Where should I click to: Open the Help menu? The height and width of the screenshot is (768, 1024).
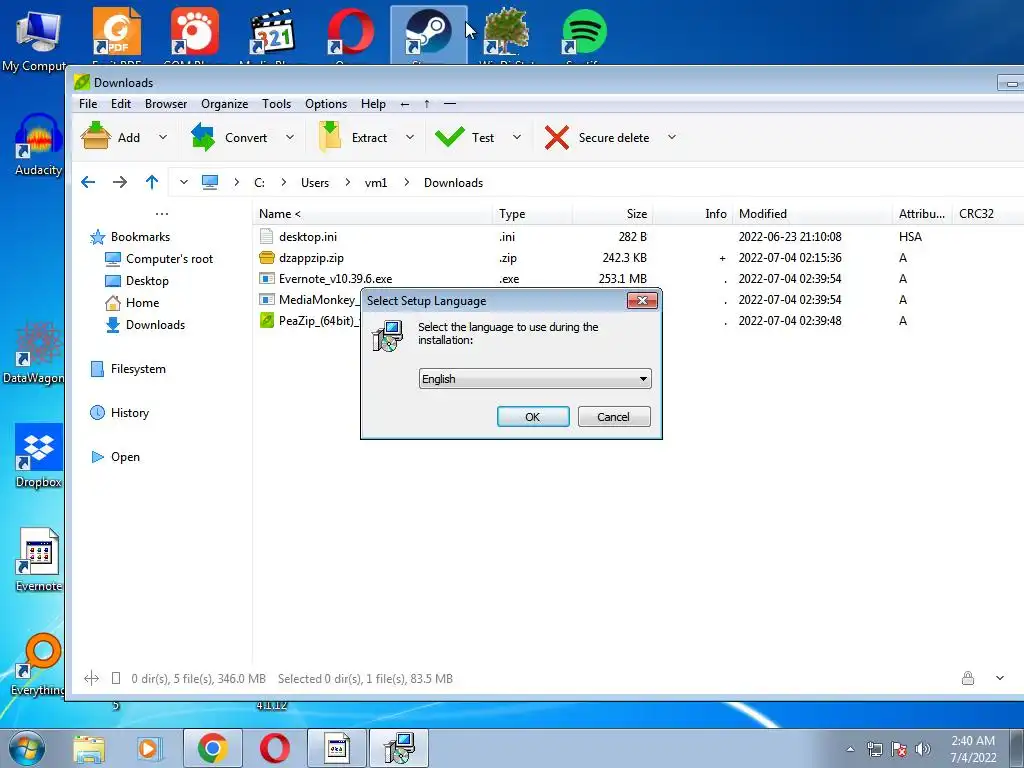(373, 104)
